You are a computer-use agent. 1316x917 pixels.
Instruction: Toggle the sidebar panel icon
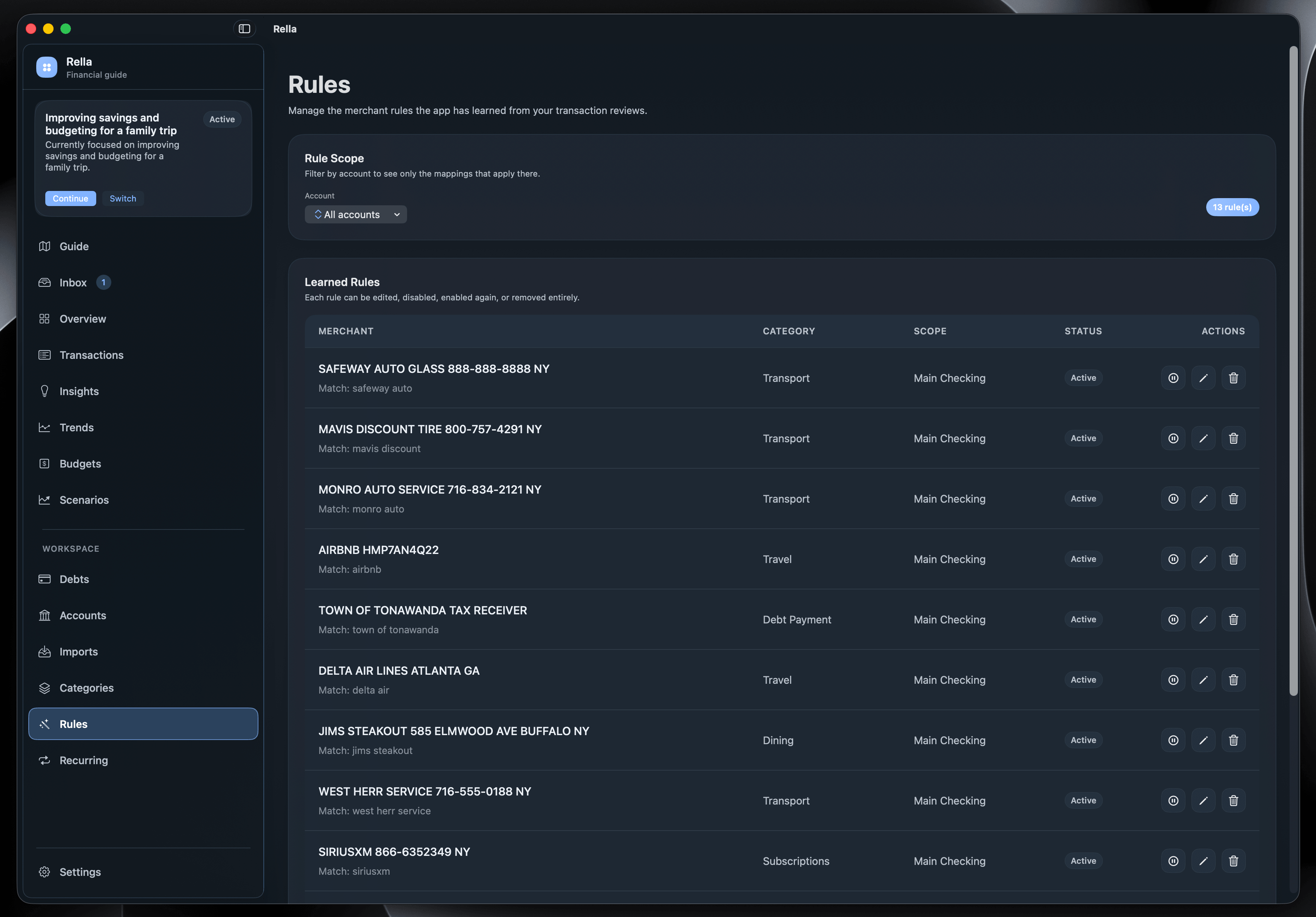click(244, 29)
